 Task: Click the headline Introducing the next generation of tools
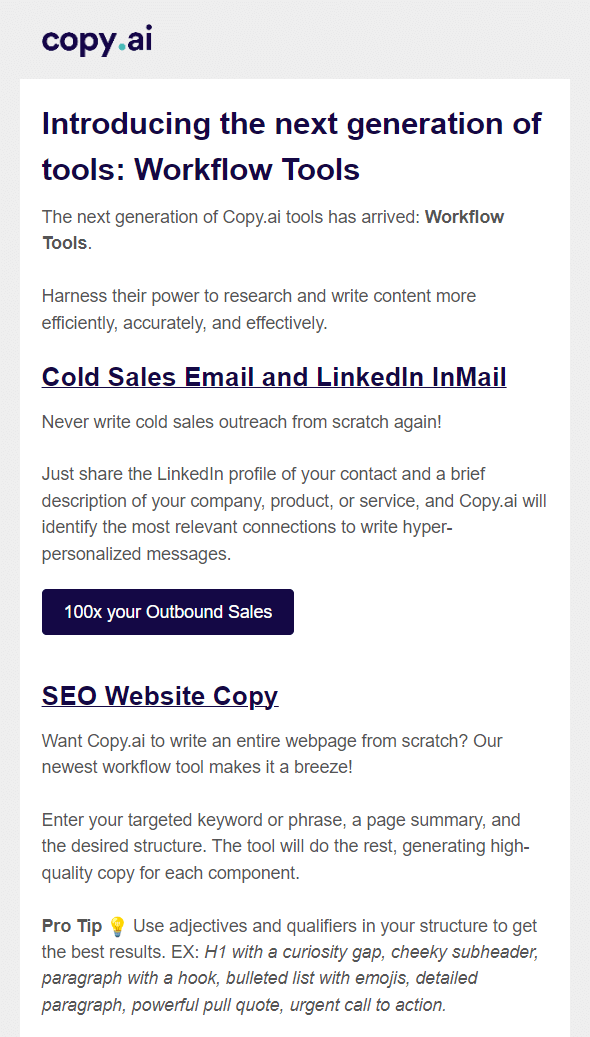point(291,123)
